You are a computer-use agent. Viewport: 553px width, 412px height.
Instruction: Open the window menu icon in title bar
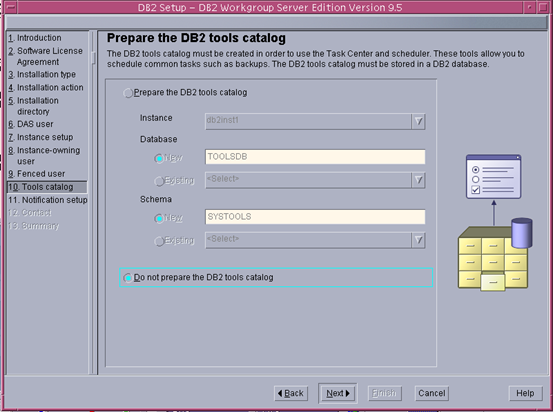tap(11, 7)
